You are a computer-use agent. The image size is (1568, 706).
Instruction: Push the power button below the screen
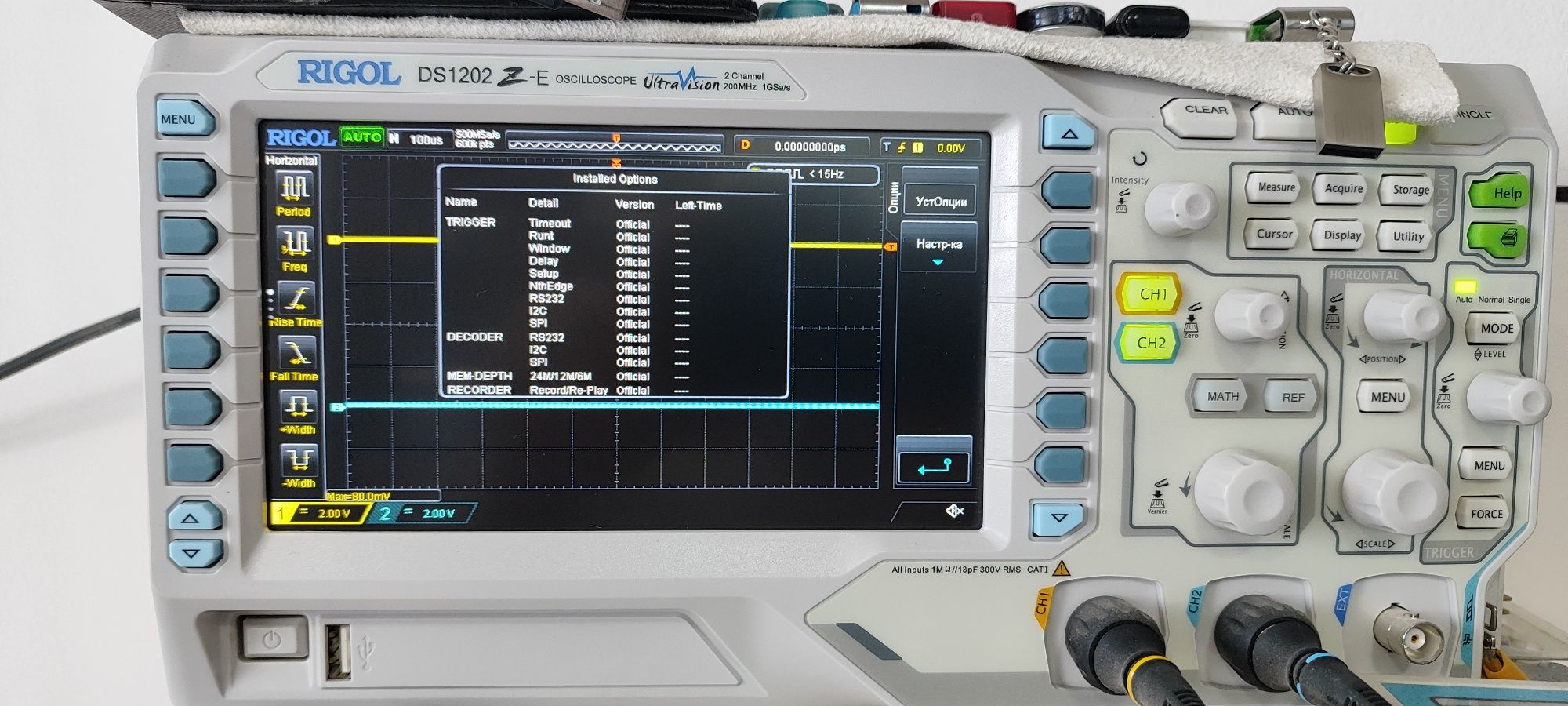click(x=271, y=639)
